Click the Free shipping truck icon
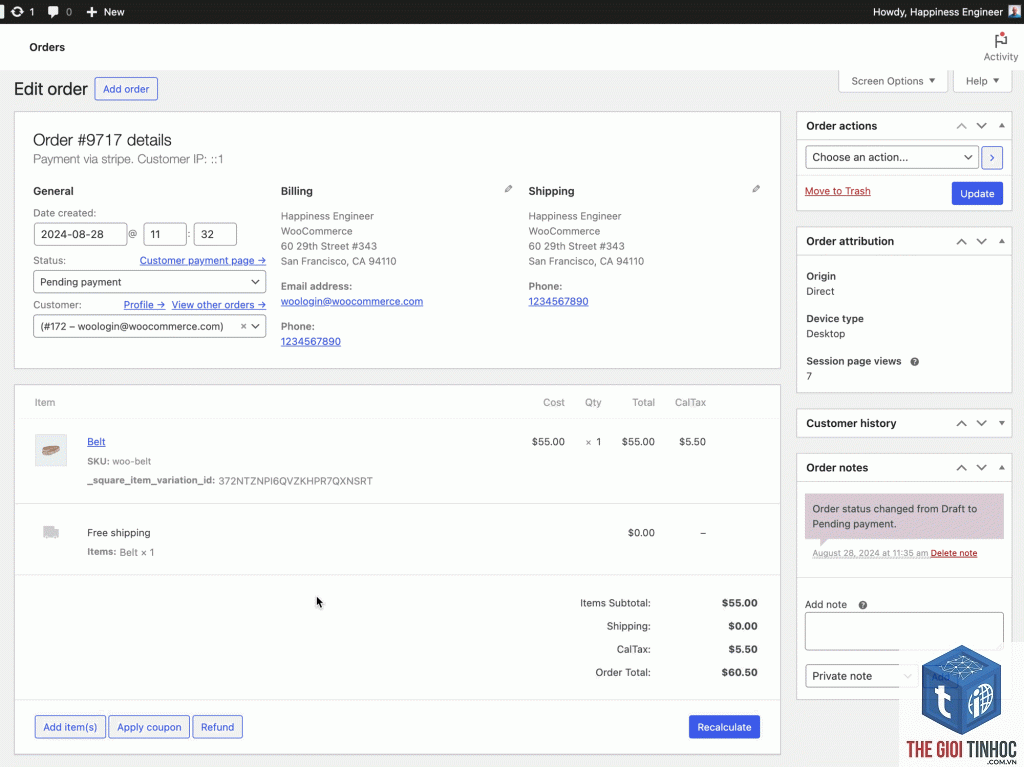Viewport: 1024px width, 767px height. coord(51,532)
